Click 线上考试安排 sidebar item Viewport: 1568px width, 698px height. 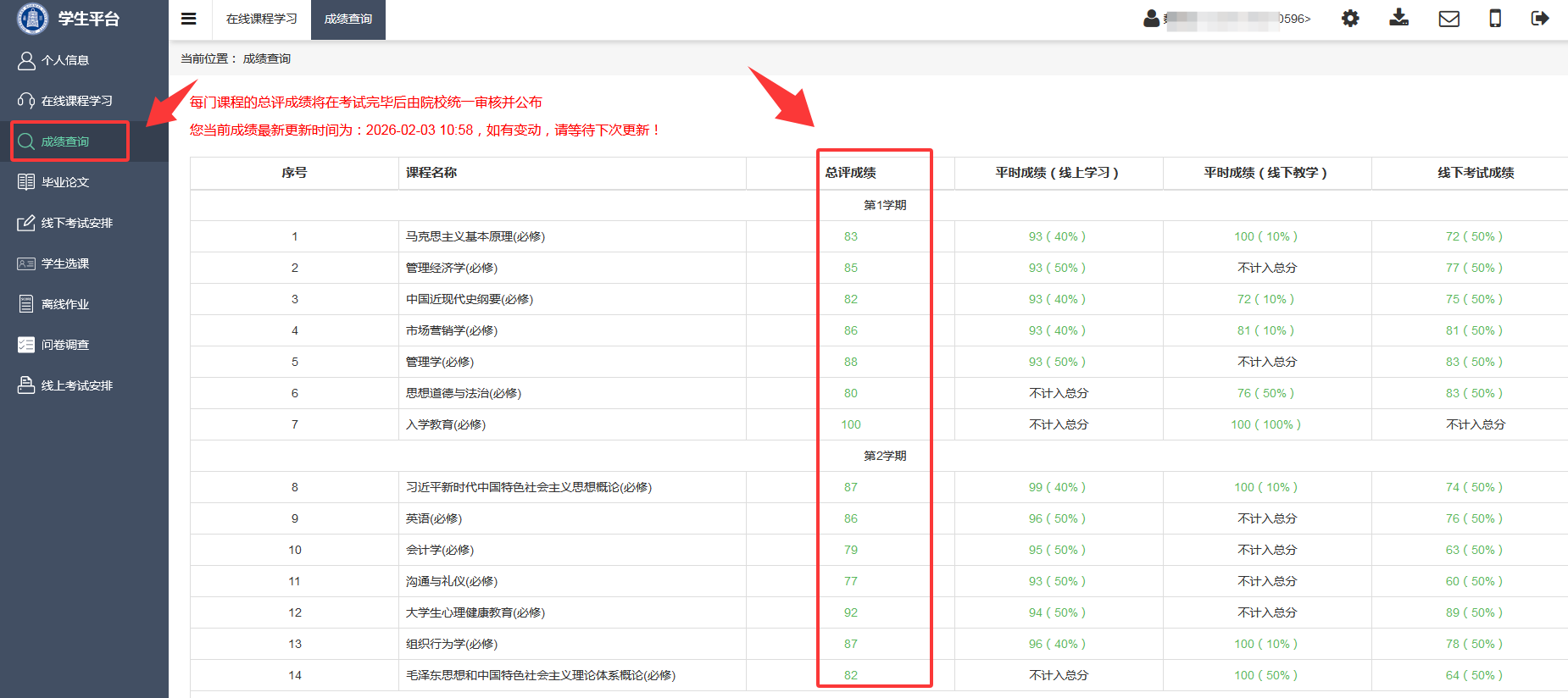click(76, 385)
